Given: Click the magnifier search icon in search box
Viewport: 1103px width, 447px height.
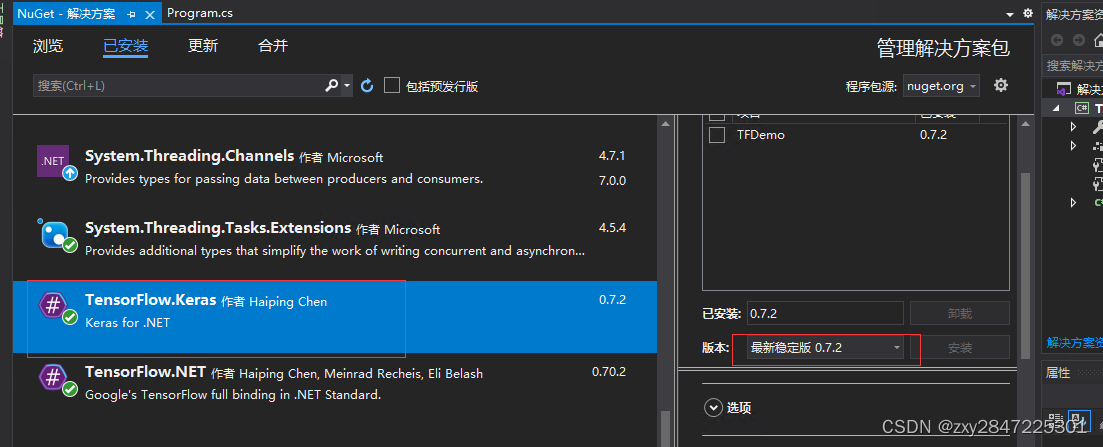Looking at the screenshot, I should pos(332,86).
